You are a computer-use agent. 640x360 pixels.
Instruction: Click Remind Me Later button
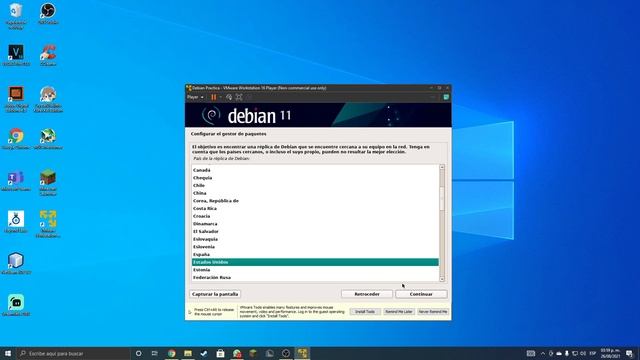[398, 311]
